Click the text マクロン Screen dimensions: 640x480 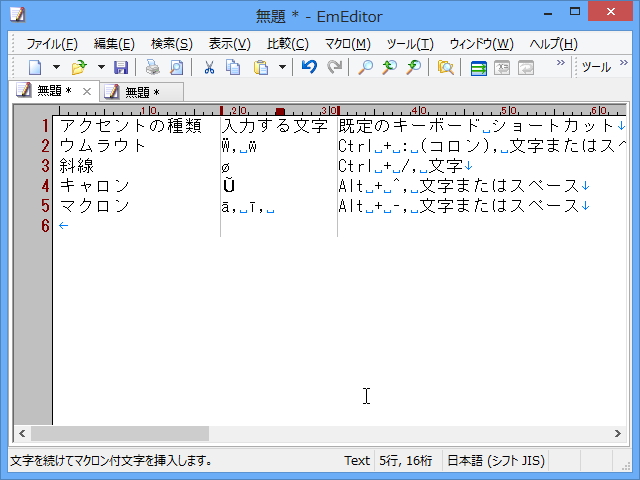94,205
